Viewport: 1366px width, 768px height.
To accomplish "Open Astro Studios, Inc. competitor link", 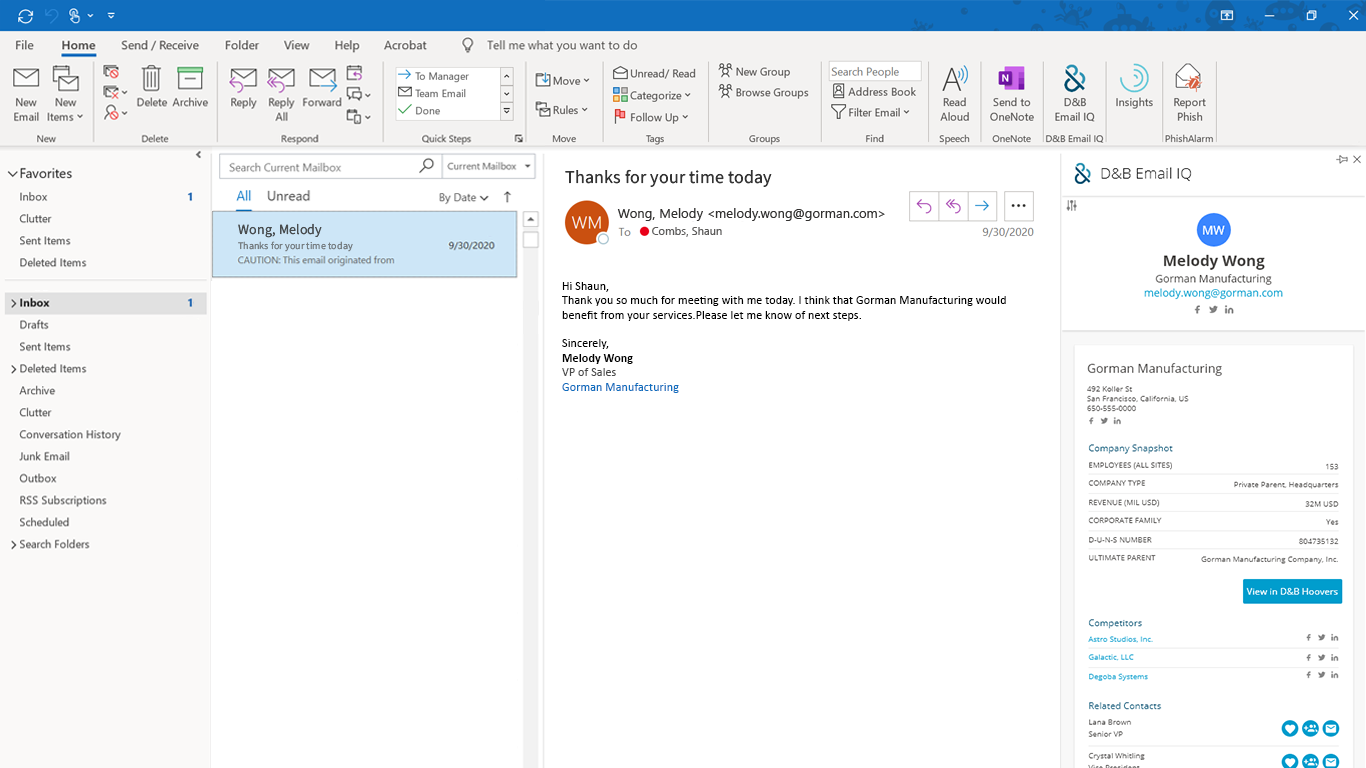I will click(1120, 639).
